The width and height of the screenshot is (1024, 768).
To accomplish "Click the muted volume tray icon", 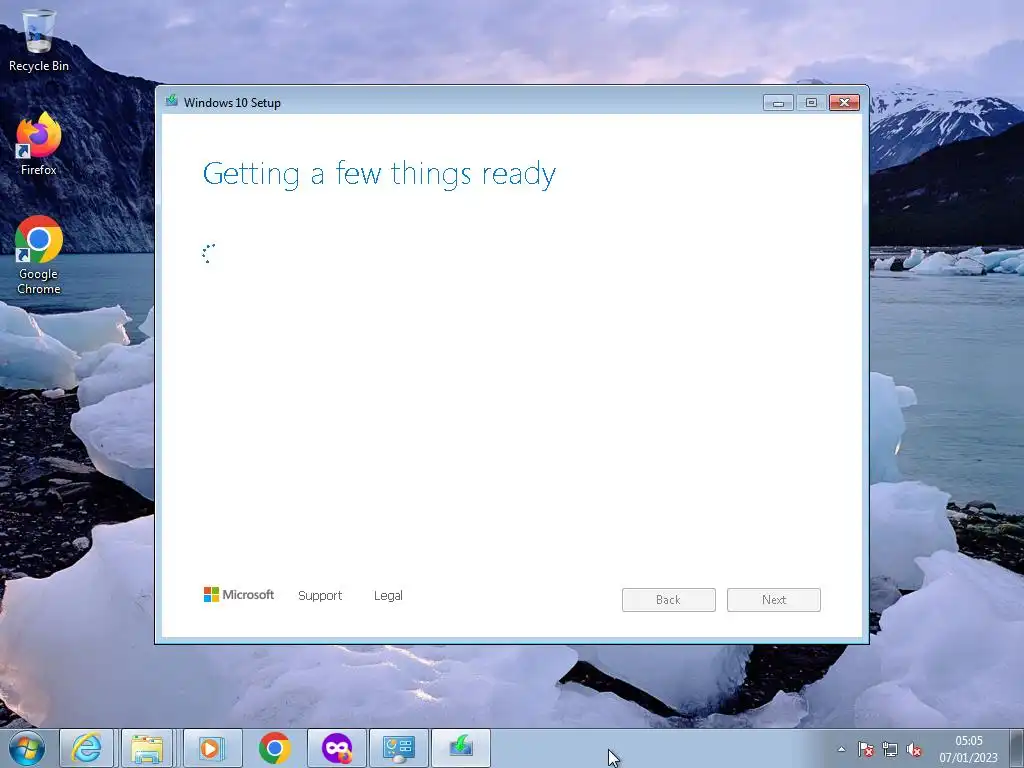I will click(x=914, y=749).
